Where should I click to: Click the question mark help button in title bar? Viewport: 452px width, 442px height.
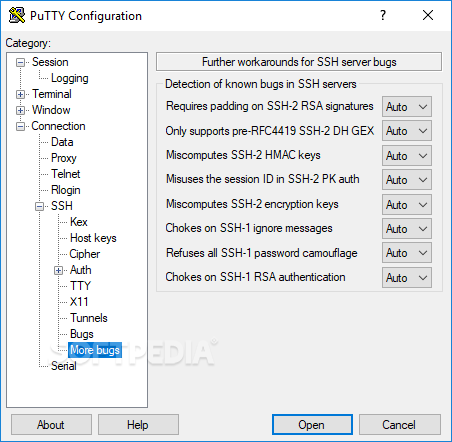point(383,15)
